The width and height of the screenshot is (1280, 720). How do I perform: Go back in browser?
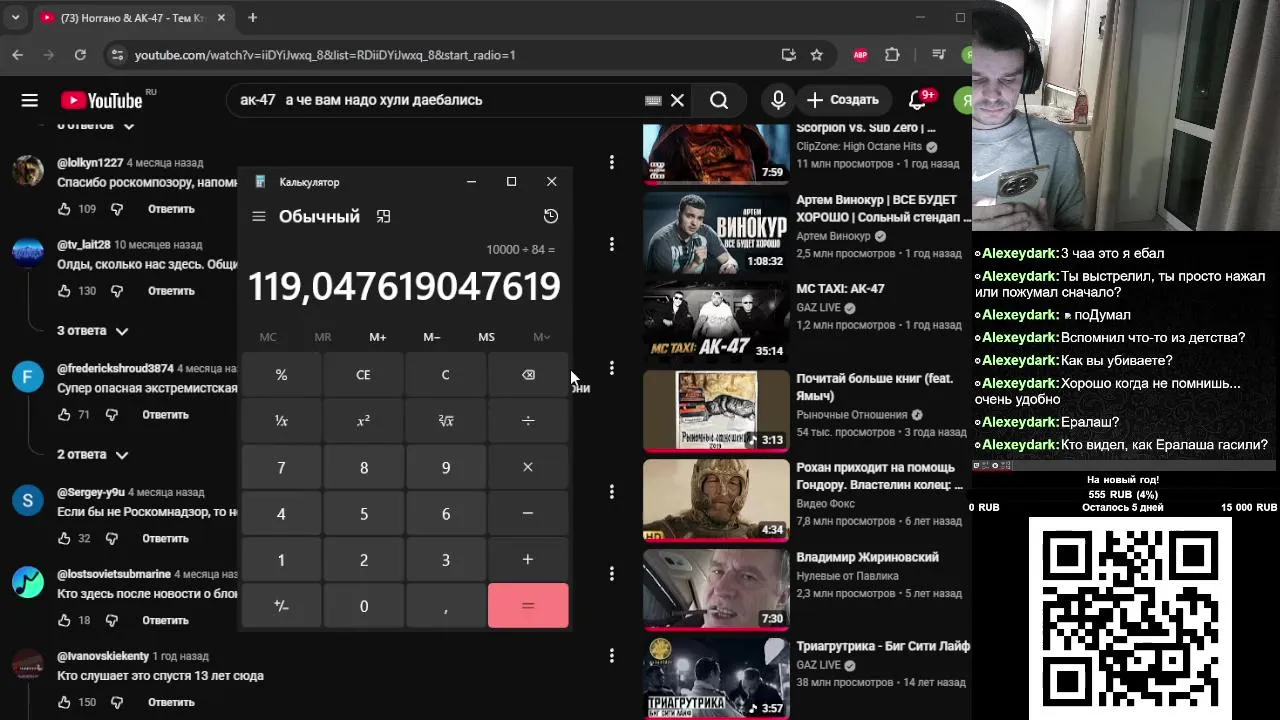[x=18, y=55]
